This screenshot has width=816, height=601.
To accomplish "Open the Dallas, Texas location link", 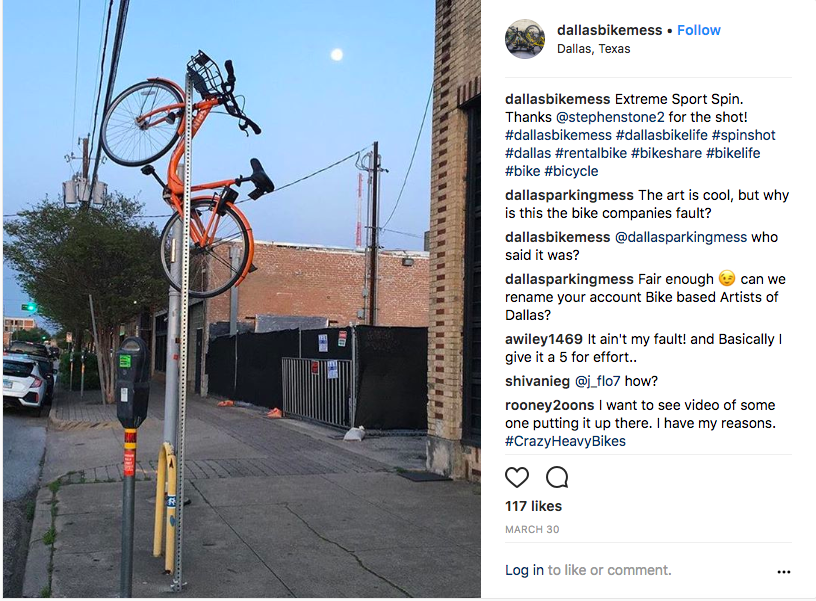I will [593, 49].
